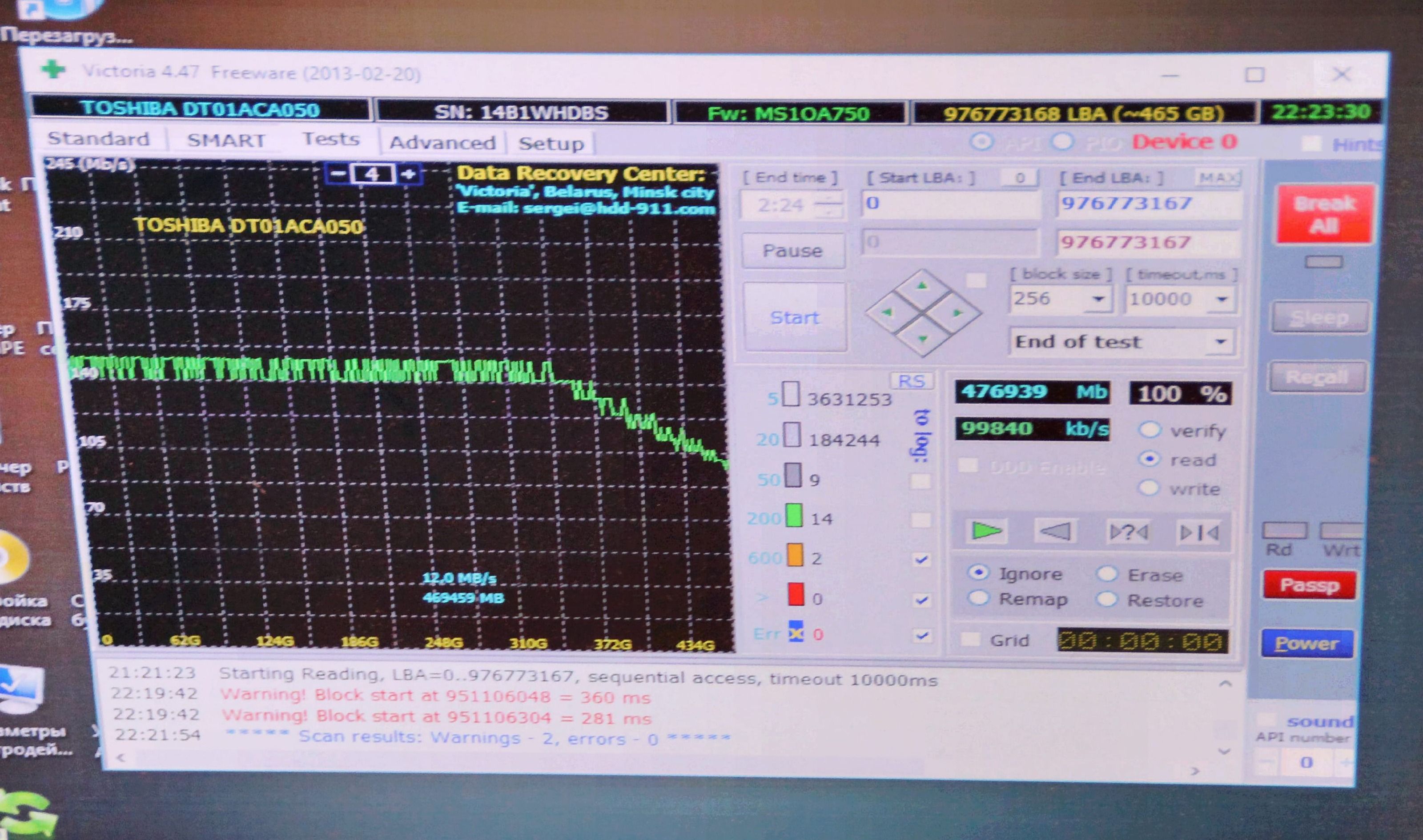The height and width of the screenshot is (840, 1423).
Task: Select the Erase error action
Action: click(1107, 574)
